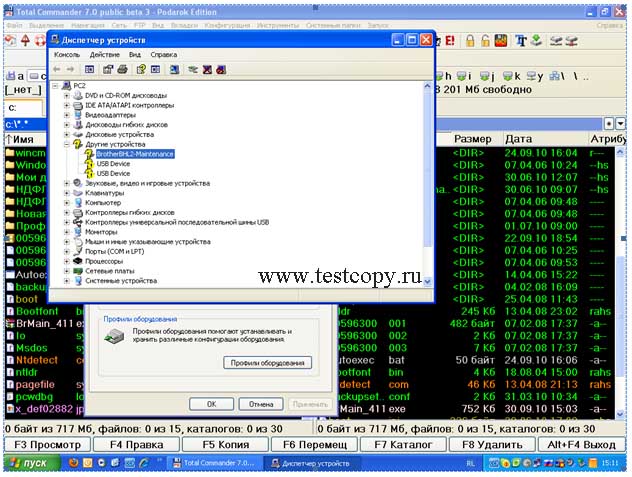Click the Alt+F4 Выход button
Viewport: 632px width, 477px height.
[x=581, y=445]
